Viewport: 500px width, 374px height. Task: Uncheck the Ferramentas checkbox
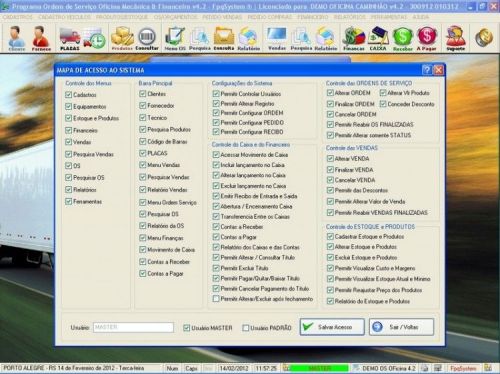[68, 202]
